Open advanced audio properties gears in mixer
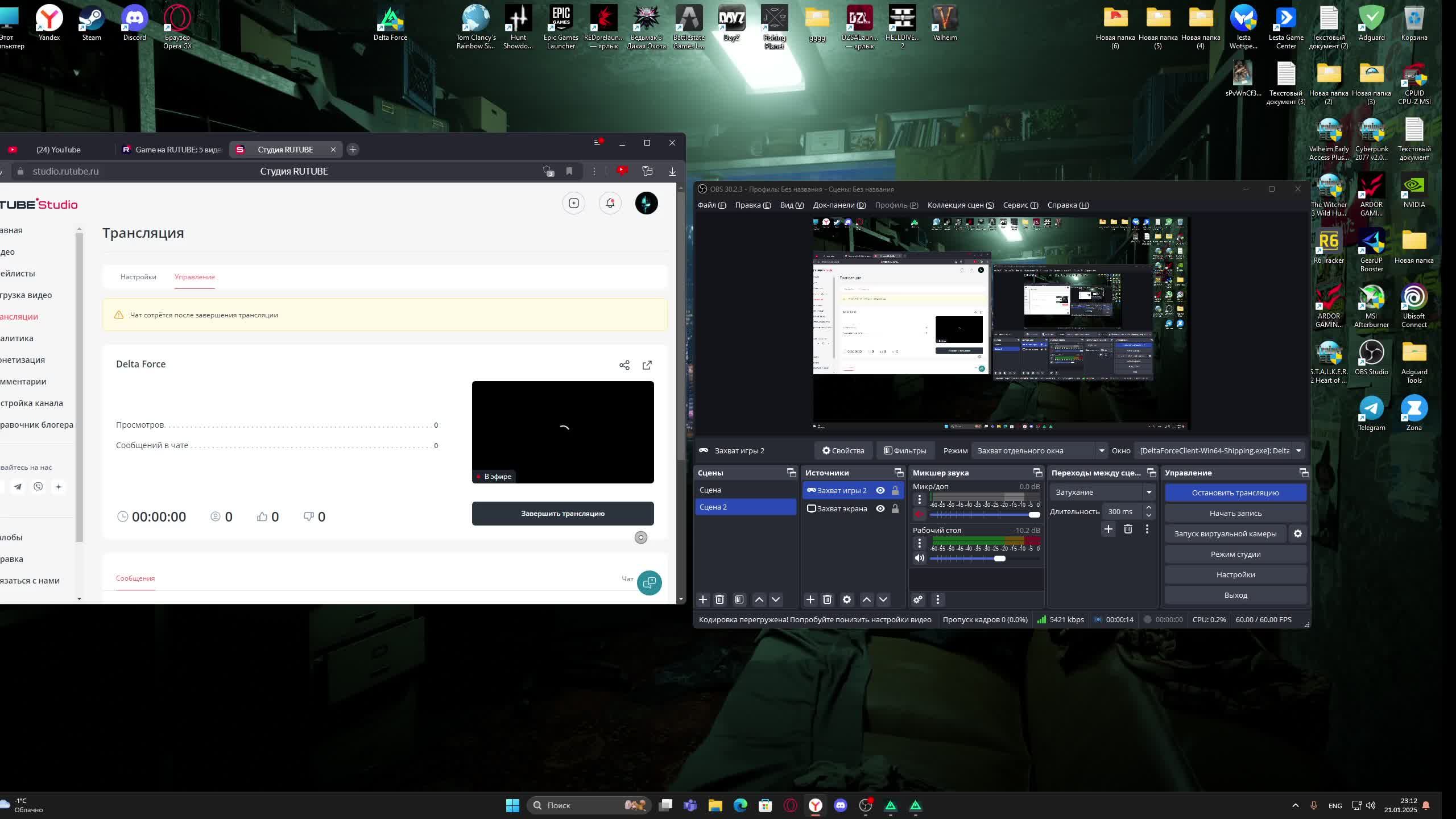The image size is (1456, 819). (918, 599)
